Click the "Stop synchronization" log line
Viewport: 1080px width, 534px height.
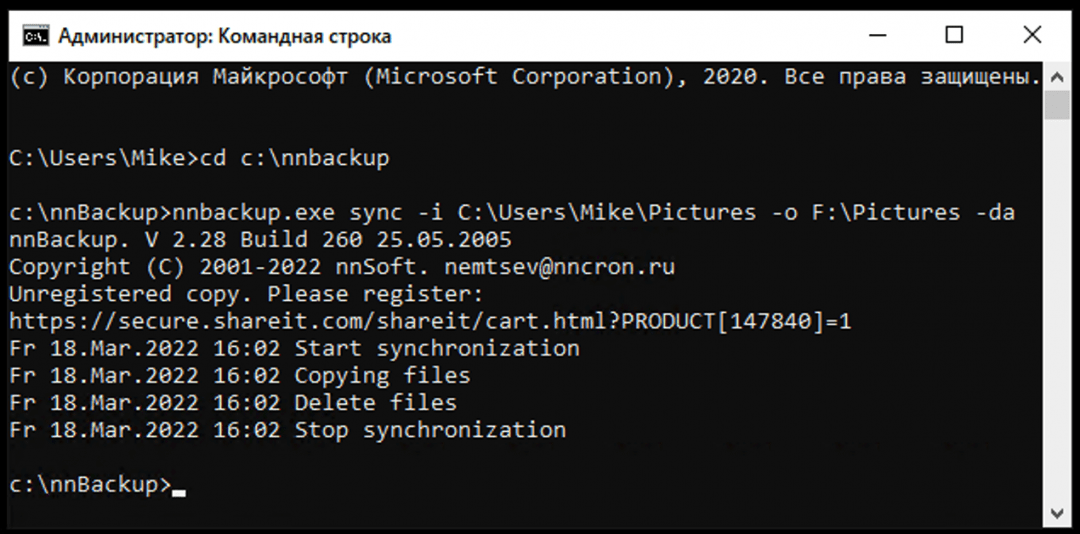(x=429, y=430)
